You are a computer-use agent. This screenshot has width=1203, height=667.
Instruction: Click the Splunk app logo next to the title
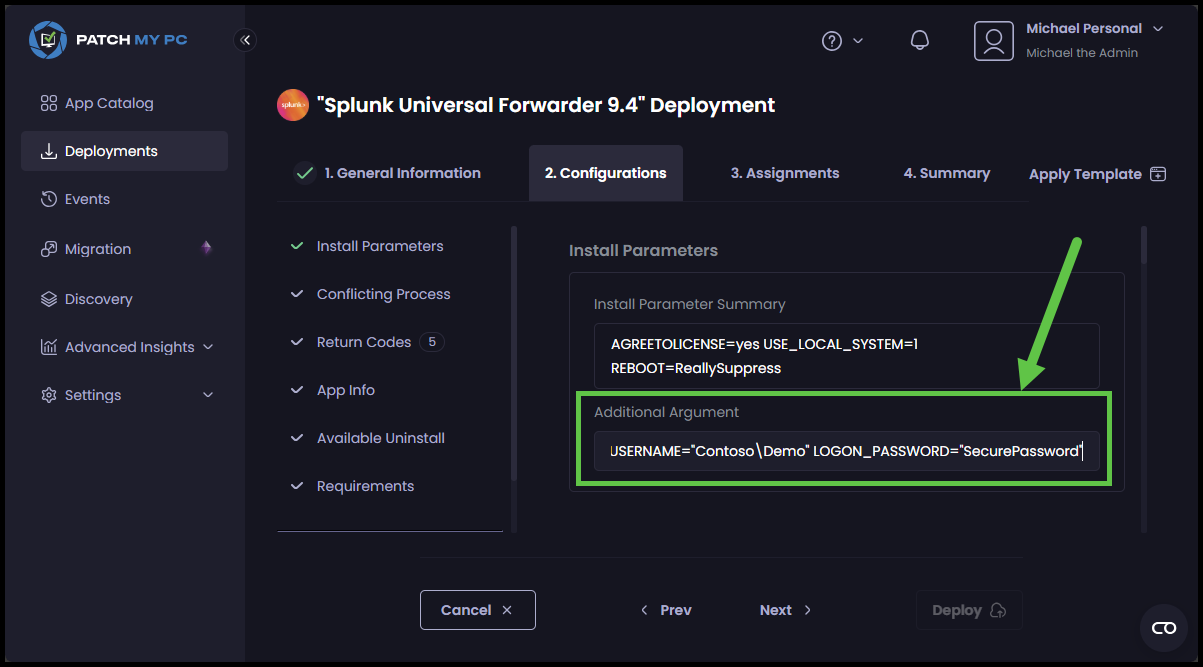point(292,105)
